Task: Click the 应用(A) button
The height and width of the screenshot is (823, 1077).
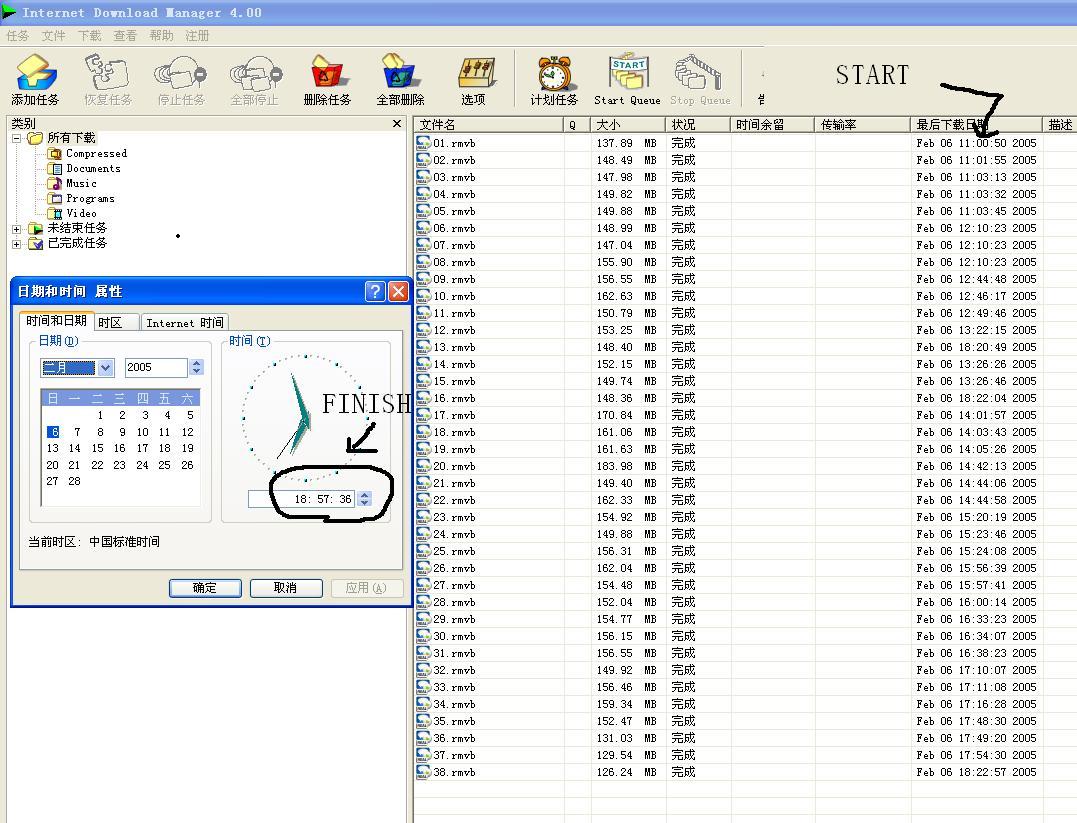Action: (x=366, y=588)
